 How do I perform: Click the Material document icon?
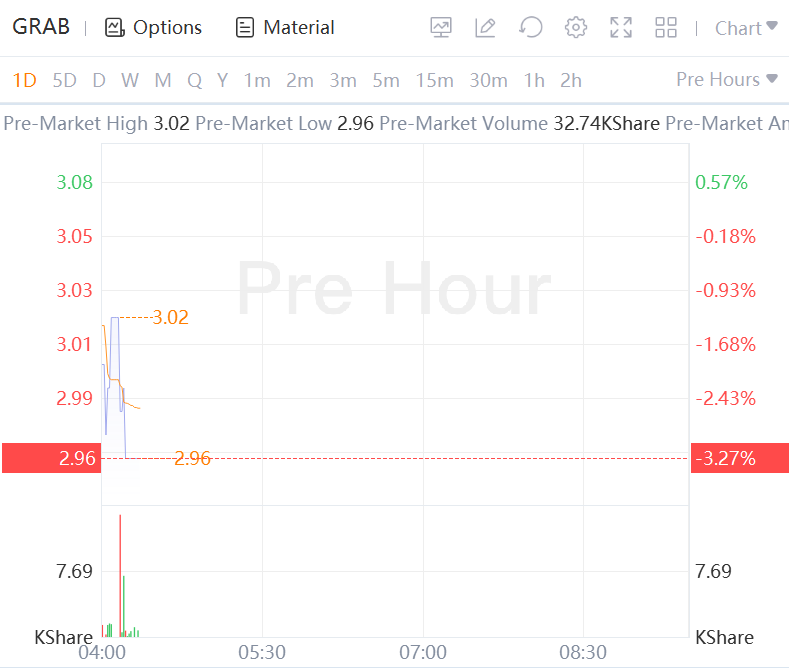[245, 28]
